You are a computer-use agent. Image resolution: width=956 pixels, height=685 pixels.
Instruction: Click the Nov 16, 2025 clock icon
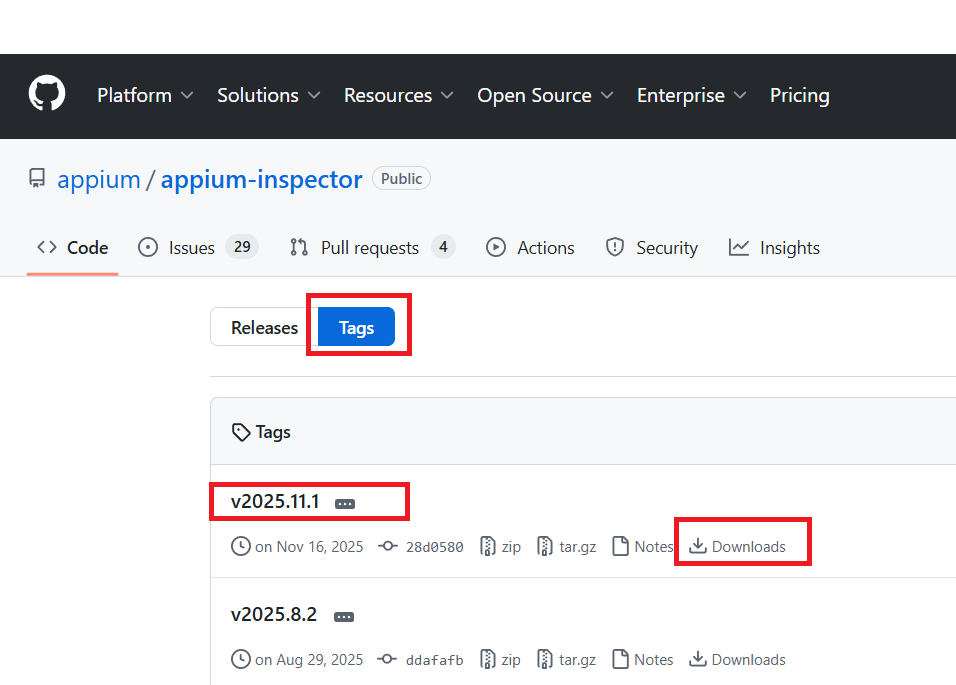pos(241,546)
